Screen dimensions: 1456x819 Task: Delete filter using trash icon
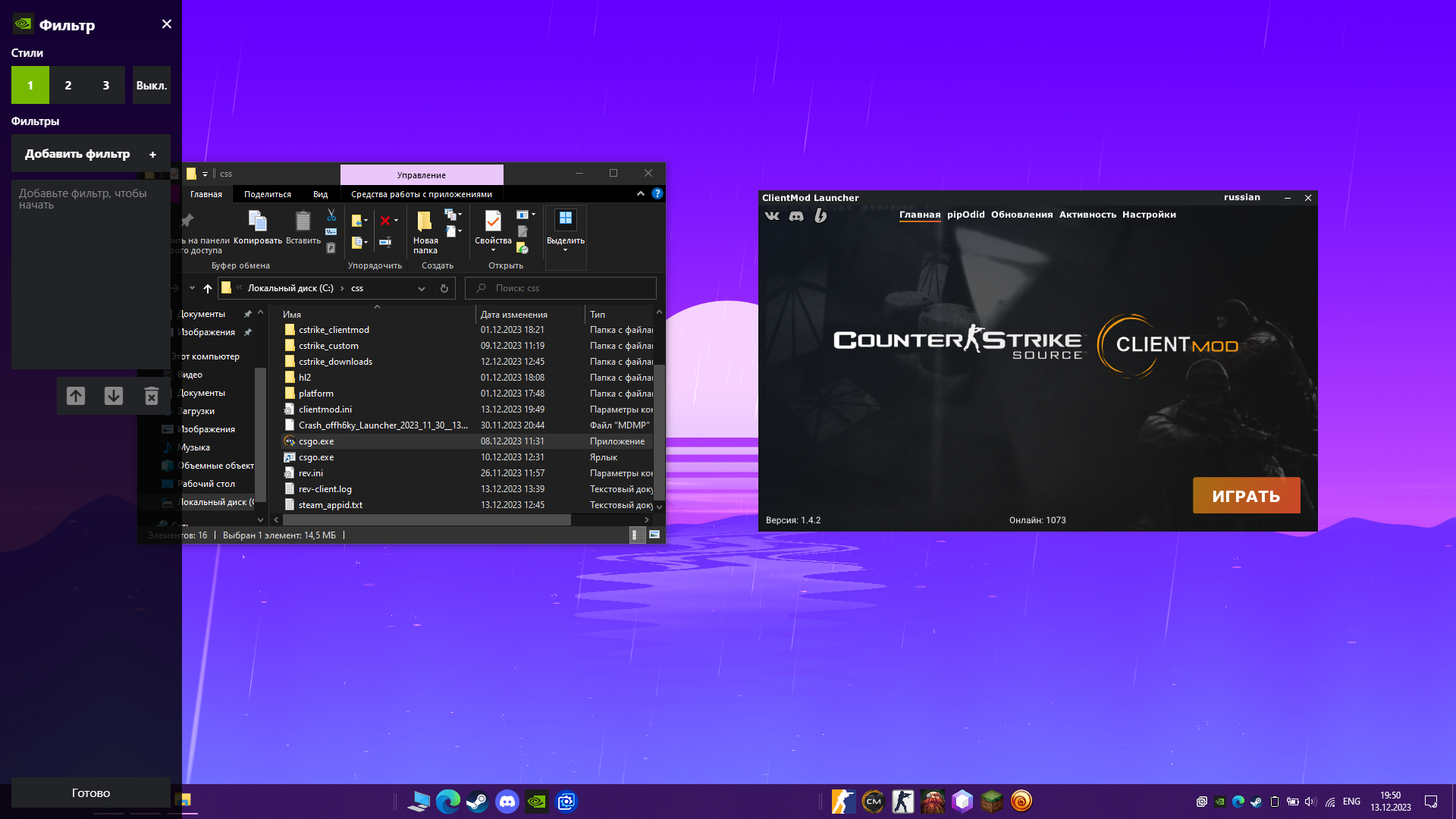pyautogui.click(x=152, y=396)
